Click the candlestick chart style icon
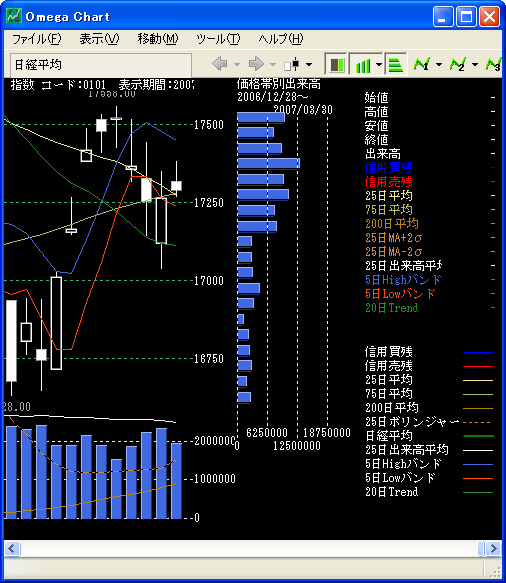Screen dimensions: 506x583 tap(292, 64)
